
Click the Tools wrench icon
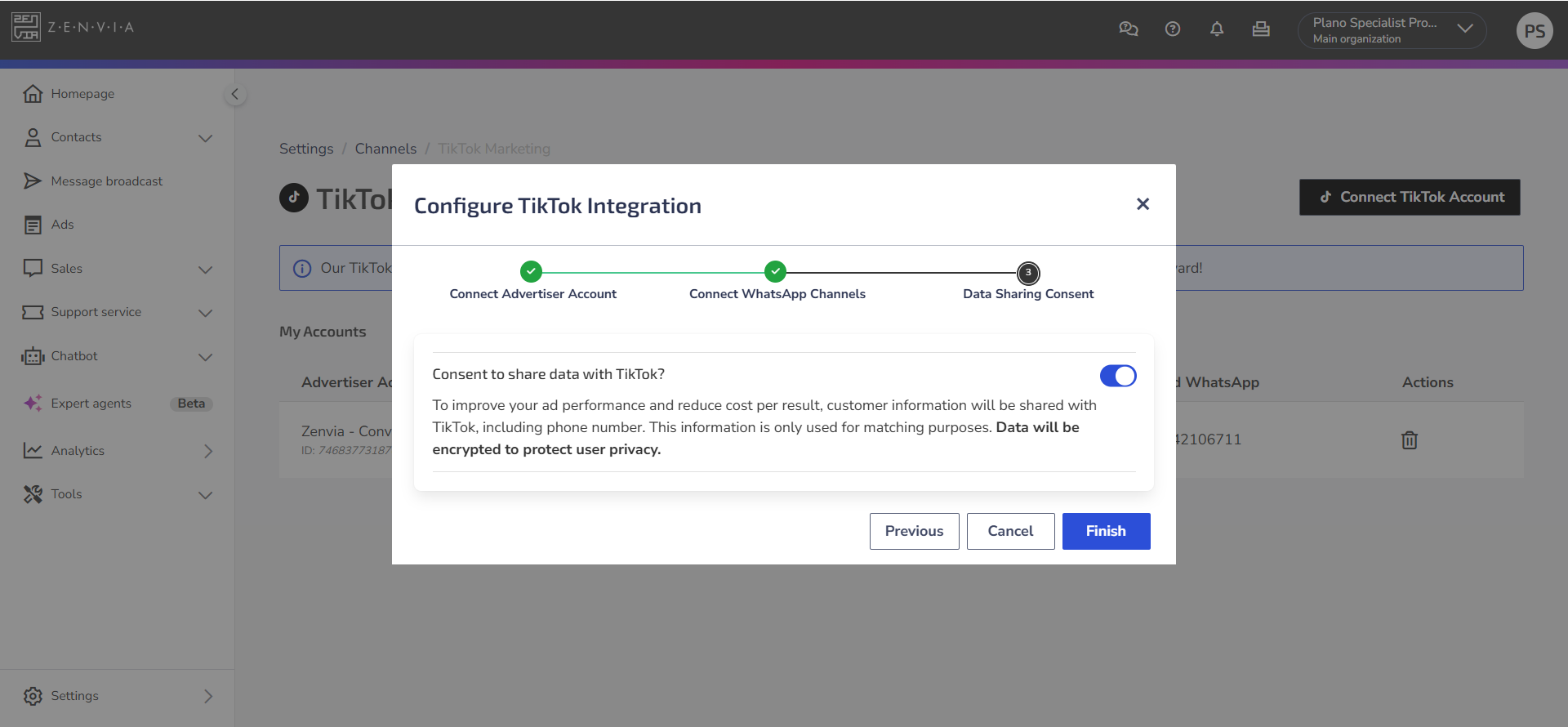coord(33,494)
